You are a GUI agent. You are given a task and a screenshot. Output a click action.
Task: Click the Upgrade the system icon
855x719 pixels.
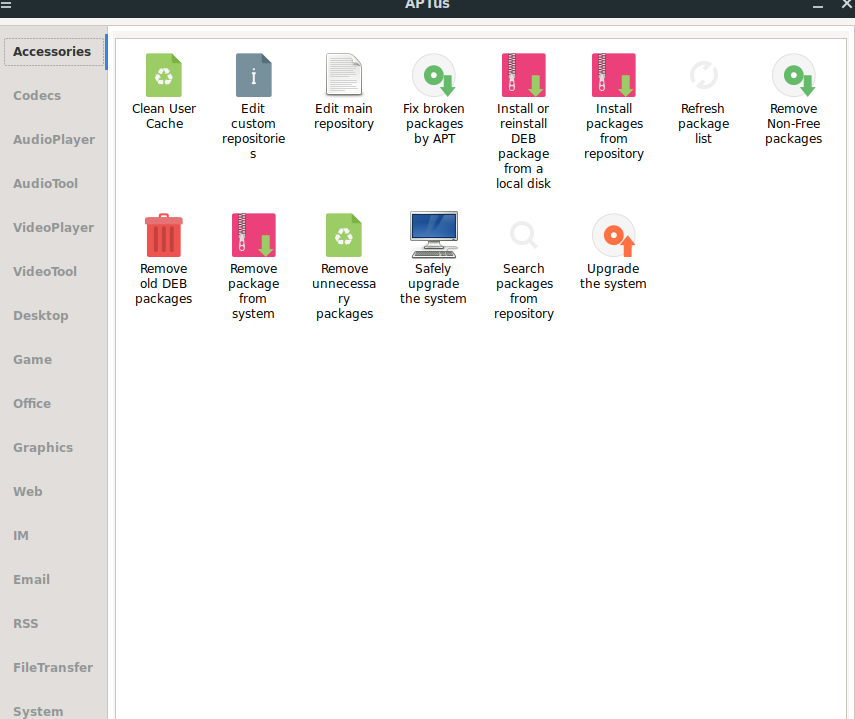[614, 235]
